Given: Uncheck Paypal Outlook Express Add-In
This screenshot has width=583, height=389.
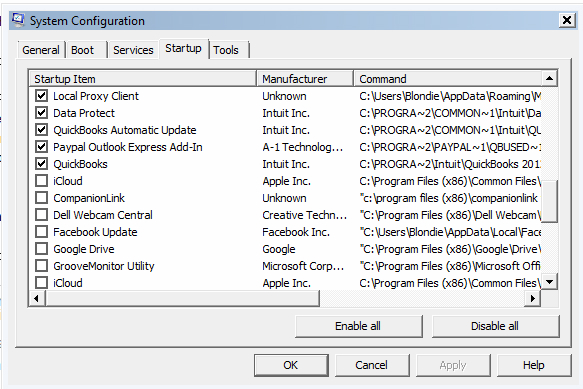Looking at the screenshot, I should click(41, 147).
